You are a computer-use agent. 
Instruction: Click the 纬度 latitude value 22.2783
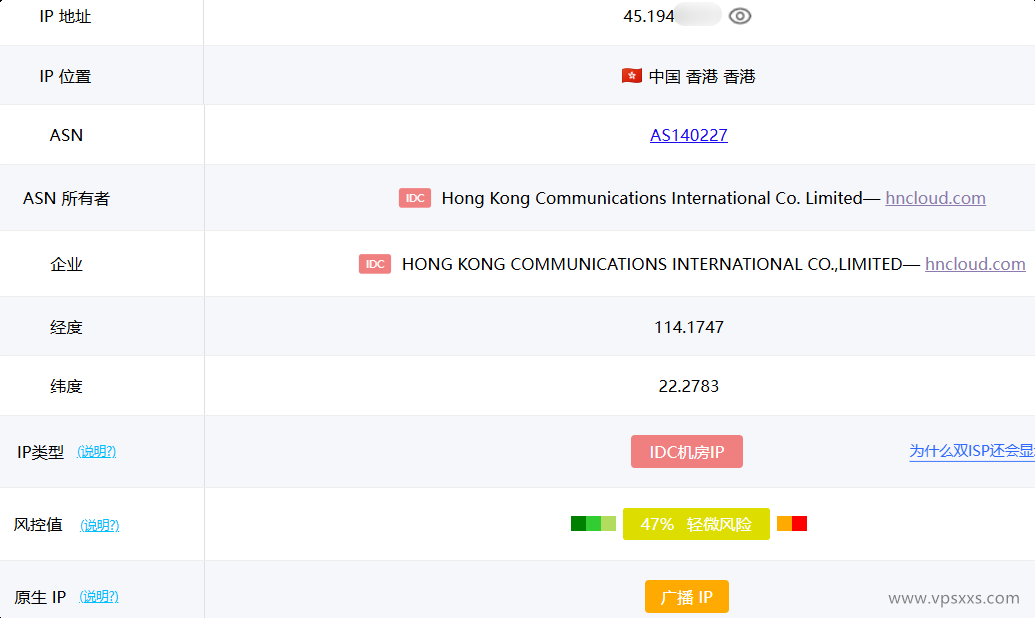tap(688, 386)
